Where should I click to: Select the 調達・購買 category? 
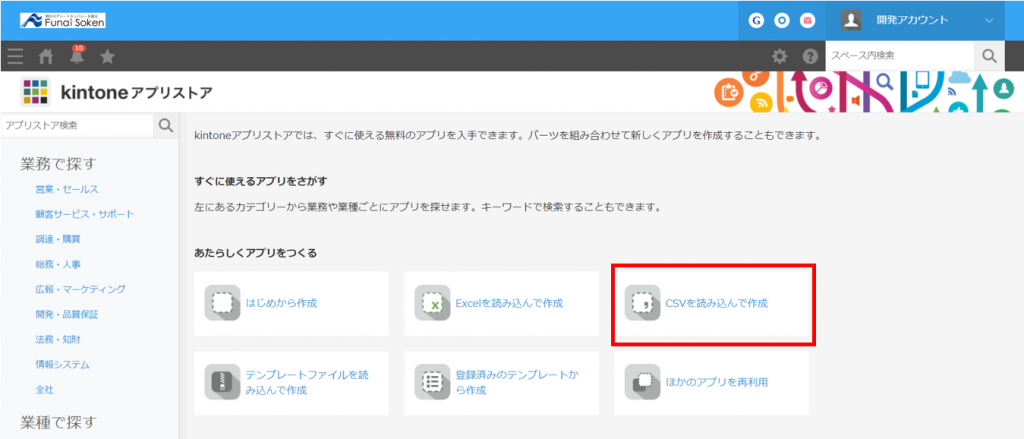58,239
